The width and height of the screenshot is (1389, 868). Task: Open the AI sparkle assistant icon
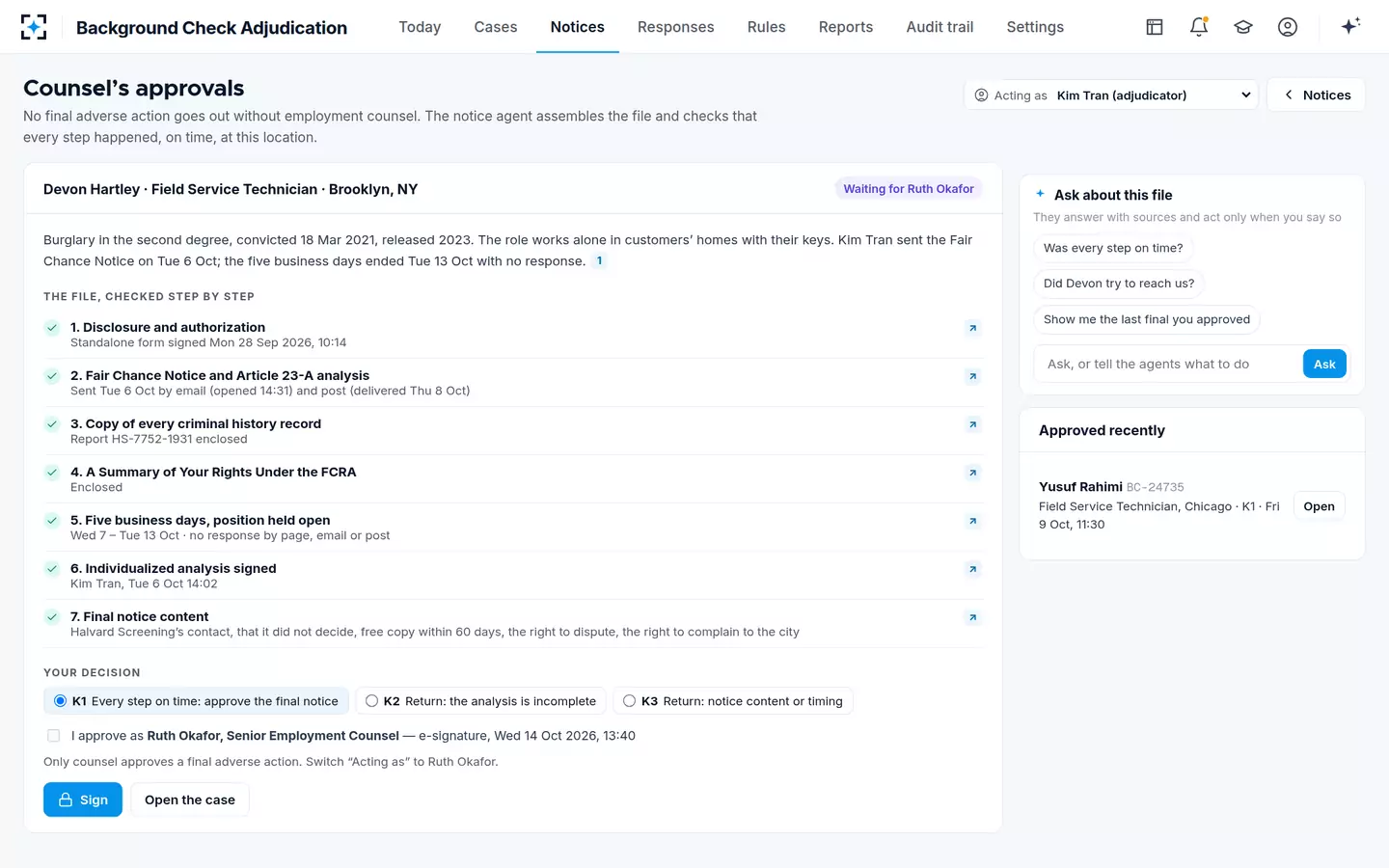point(1350,26)
